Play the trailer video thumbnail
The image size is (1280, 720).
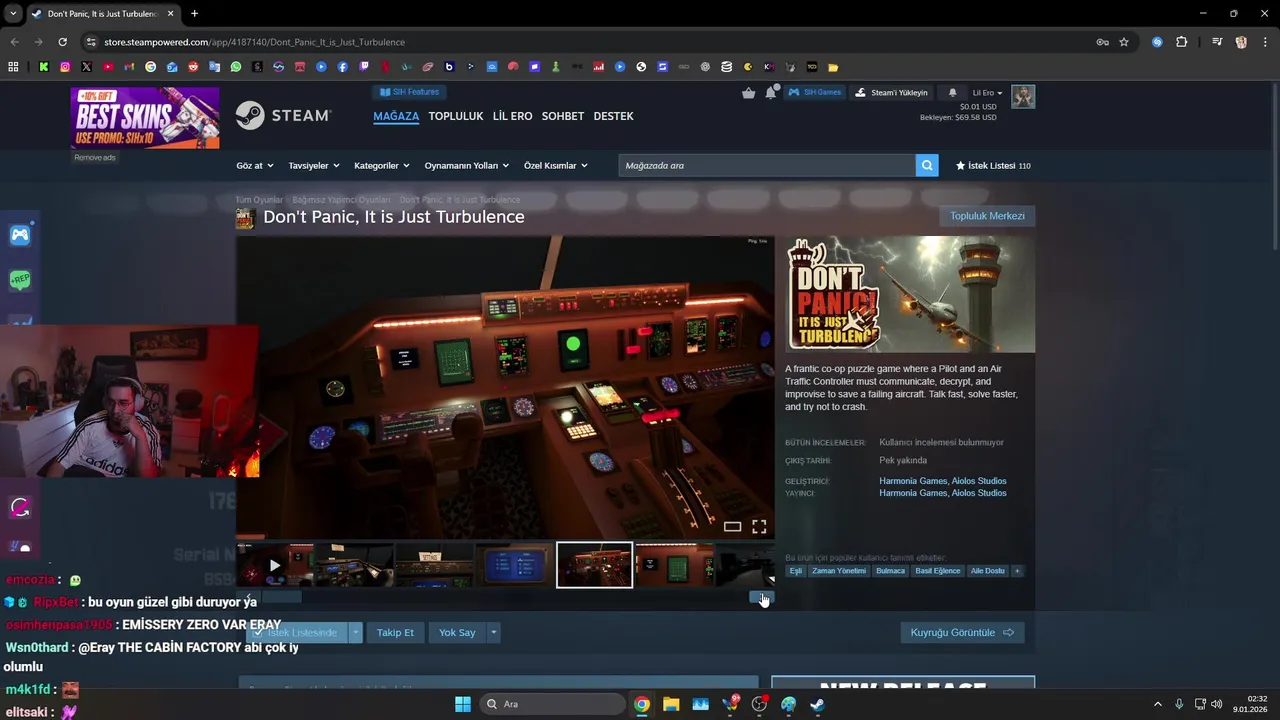pyautogui.click(x=275, y=566)
